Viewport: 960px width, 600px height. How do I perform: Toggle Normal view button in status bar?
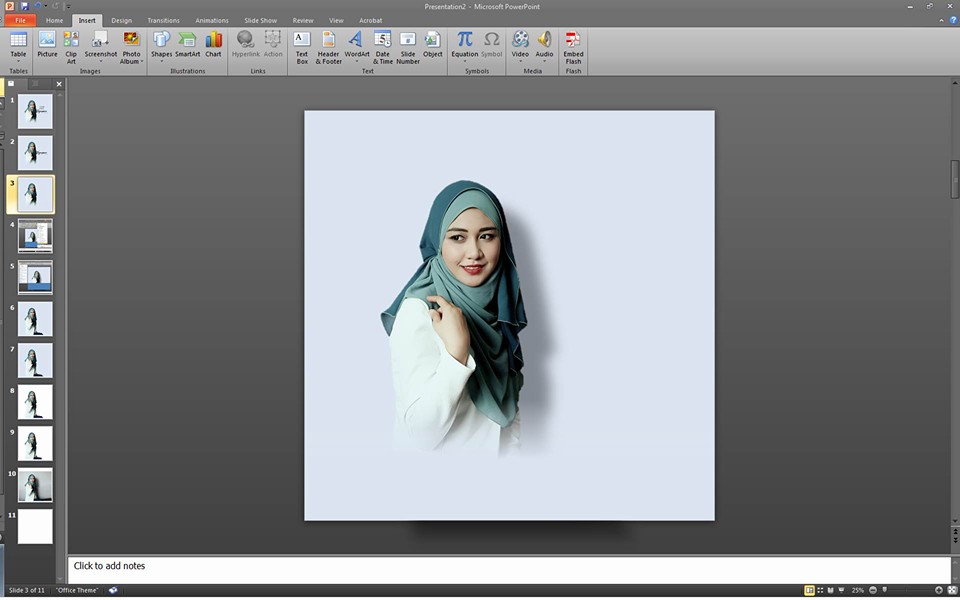point(809,590)
